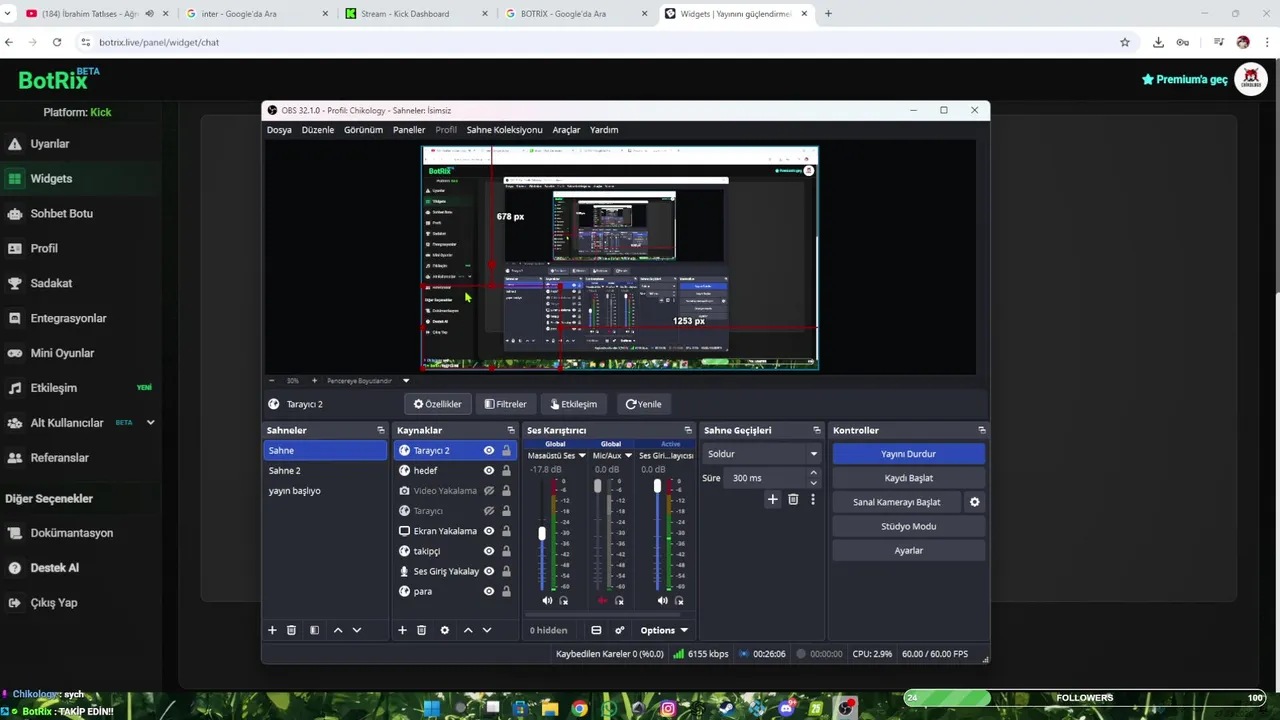Open Masaüstü Ses channel dropdown arrow

point(582,456)
